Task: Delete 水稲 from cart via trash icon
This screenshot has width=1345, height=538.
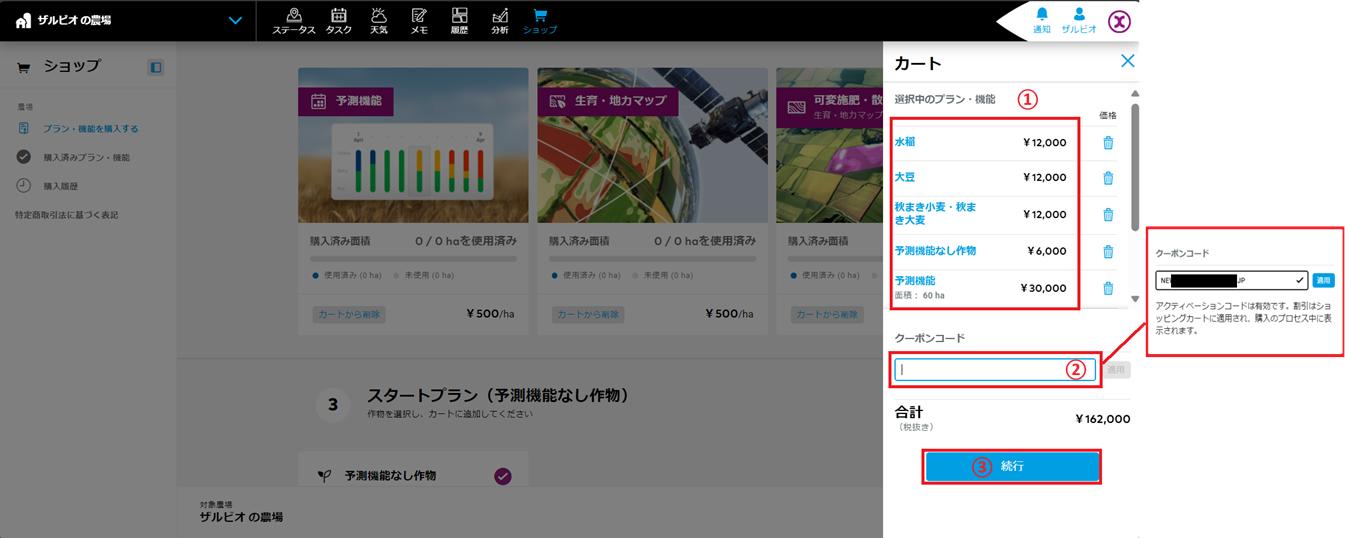Action: (1108, 142)
